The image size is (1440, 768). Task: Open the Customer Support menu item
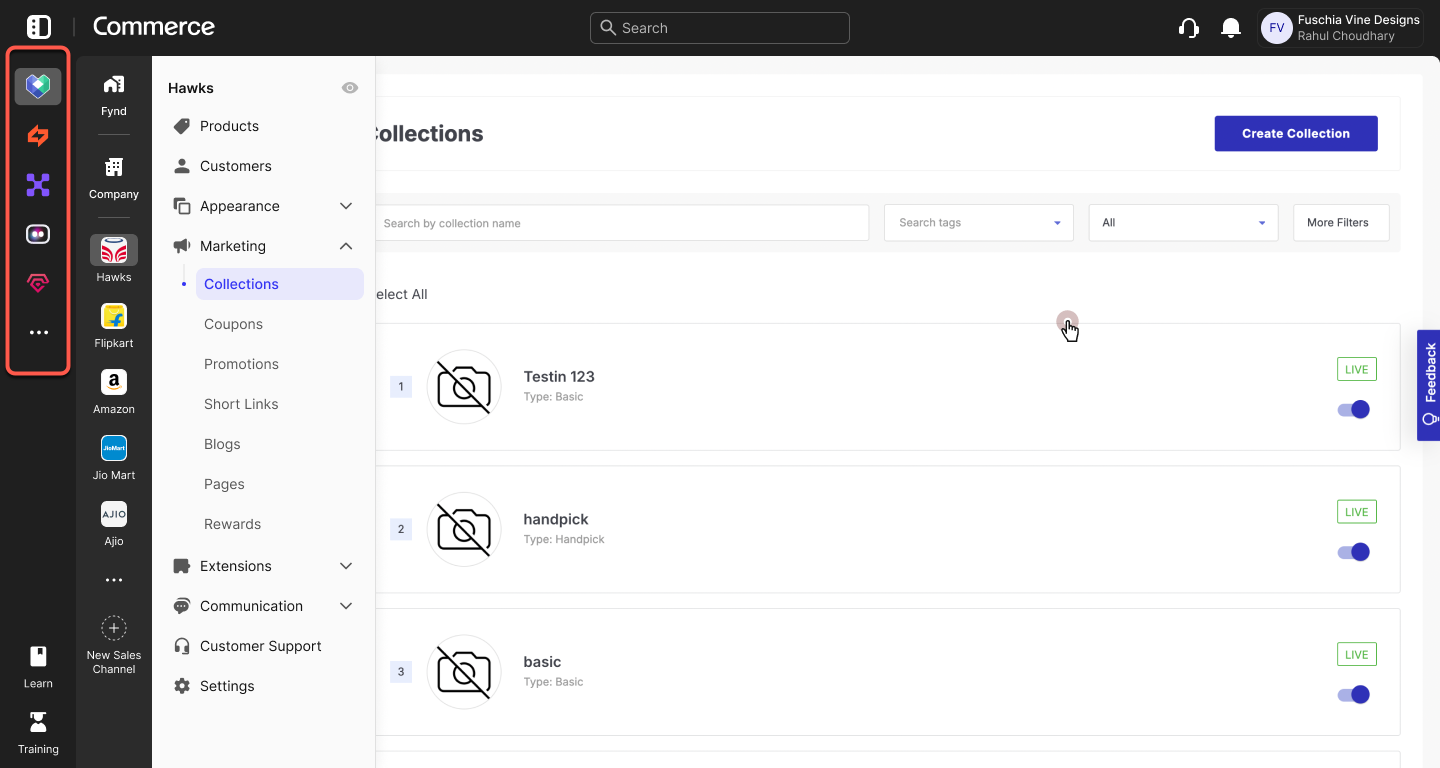(259, 646)
